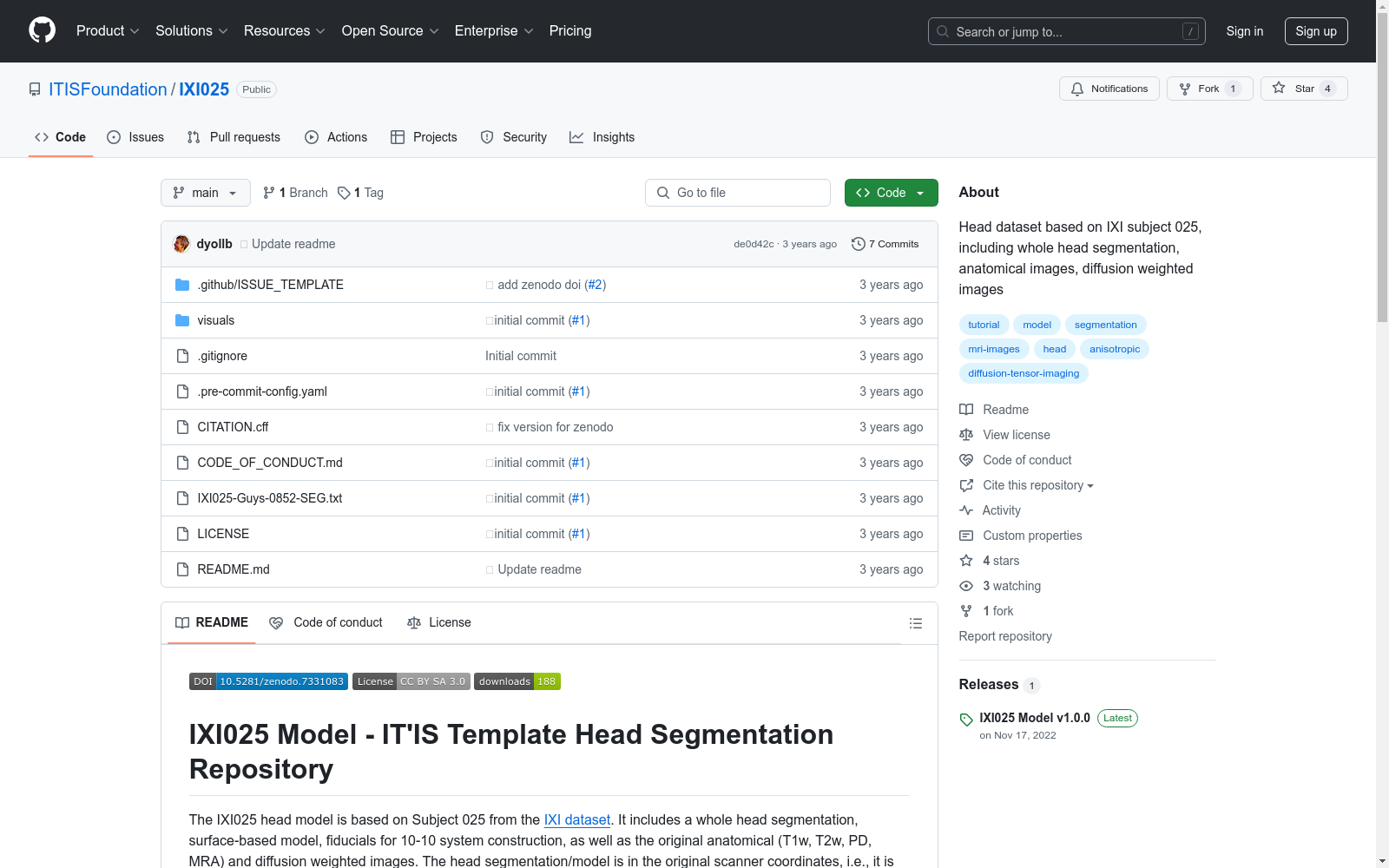
Task: Click the Custom properties icon
Action: click(966, 536)
